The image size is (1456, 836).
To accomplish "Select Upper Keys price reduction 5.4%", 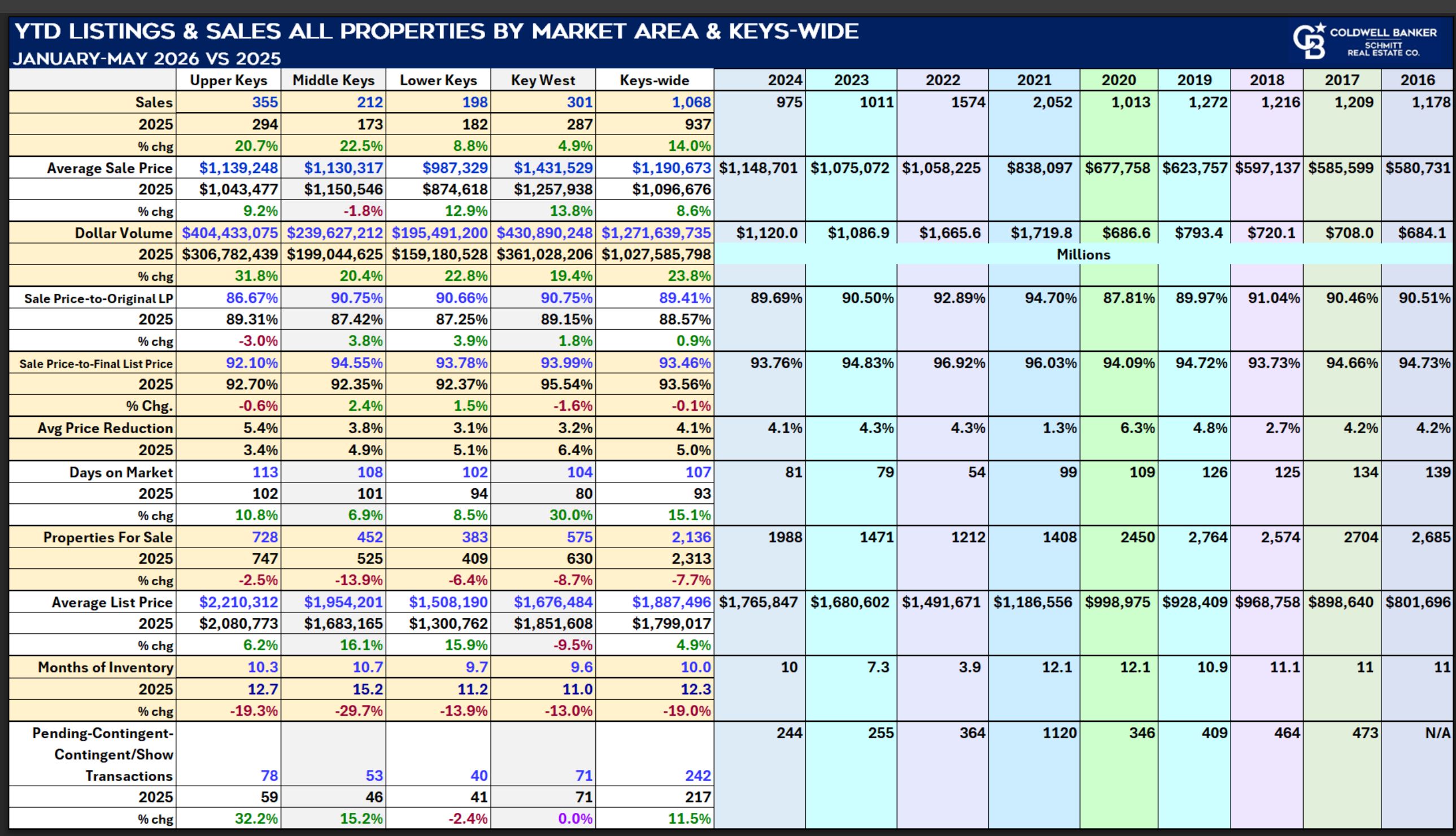I will pos(260,428).
